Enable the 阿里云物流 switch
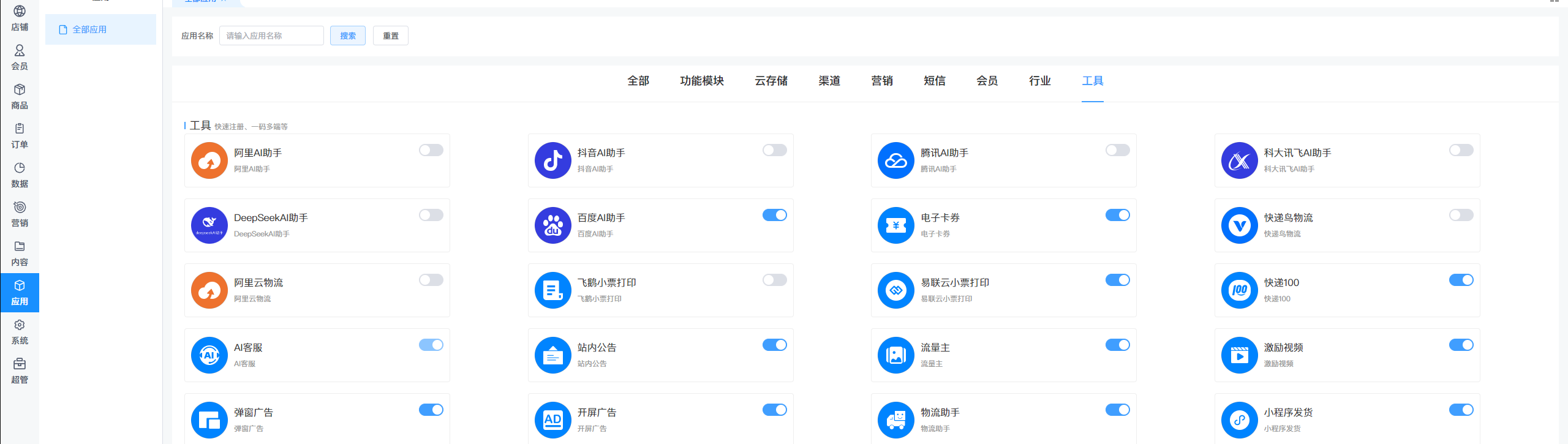 click(x=431, y=280)
